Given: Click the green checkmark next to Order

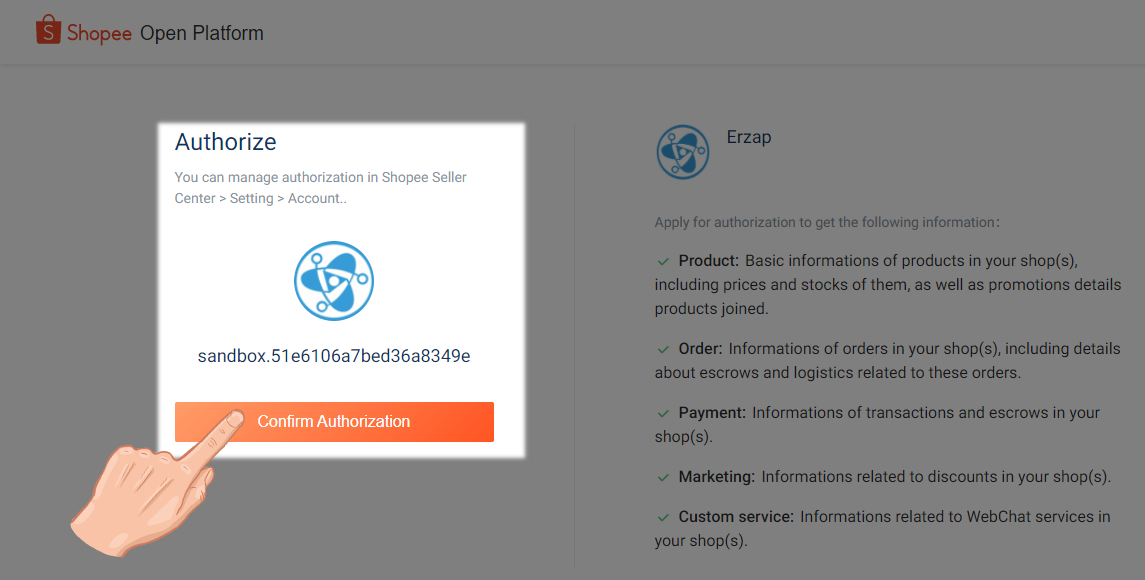Looking at the screenshot, I should pos(663,349).
